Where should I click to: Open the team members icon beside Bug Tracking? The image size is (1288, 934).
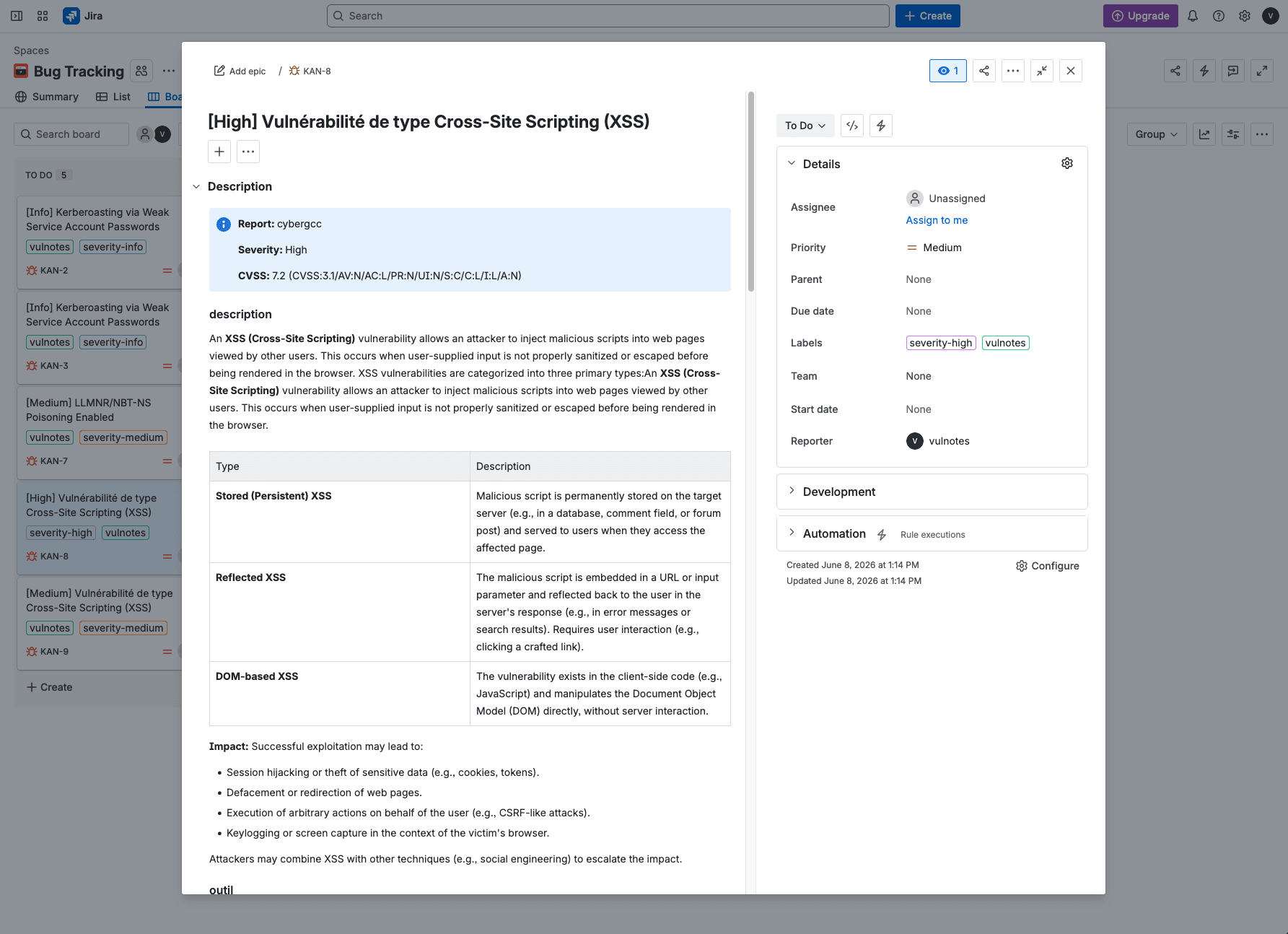(141, 71)
